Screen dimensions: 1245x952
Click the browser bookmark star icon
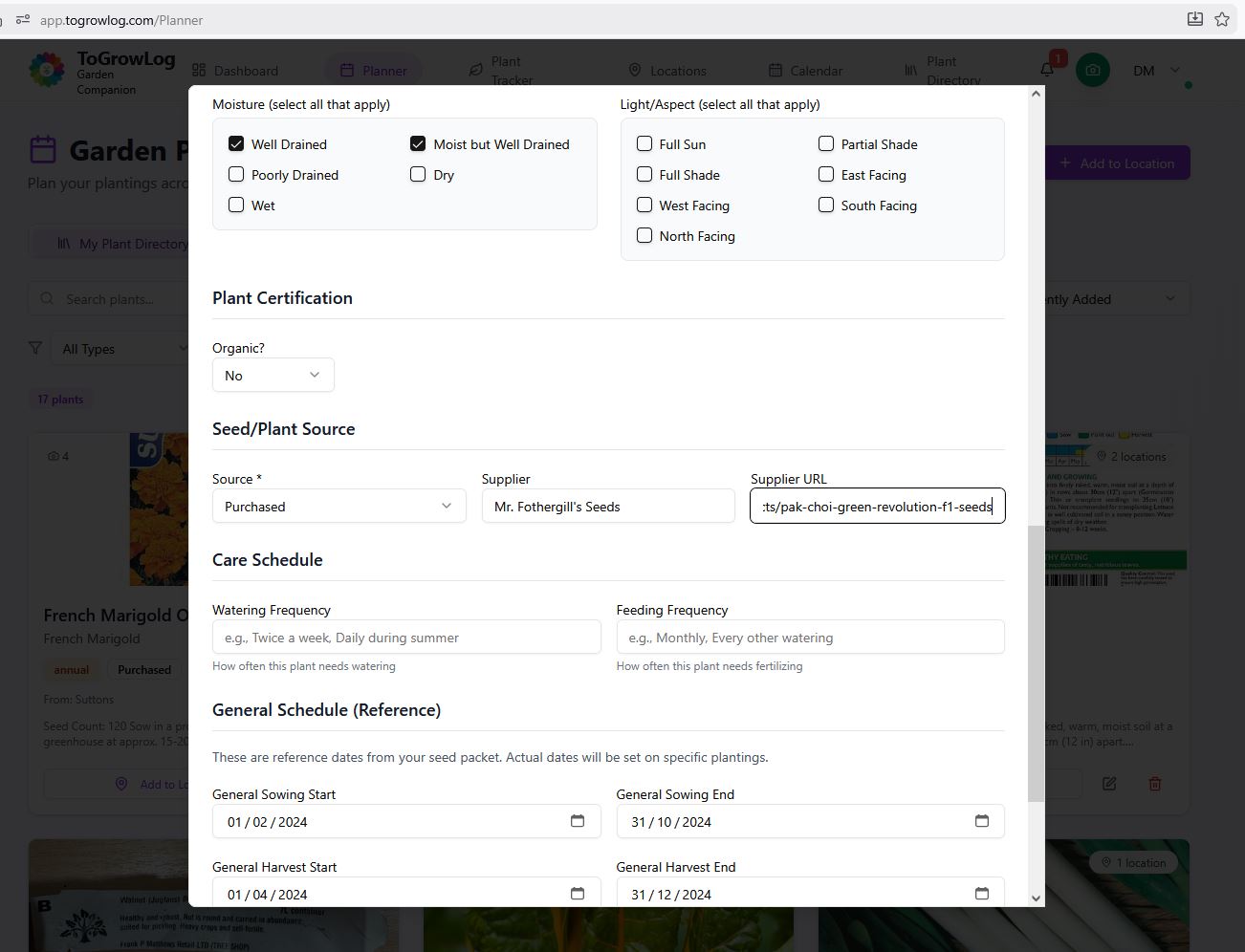pos(1221,19)
